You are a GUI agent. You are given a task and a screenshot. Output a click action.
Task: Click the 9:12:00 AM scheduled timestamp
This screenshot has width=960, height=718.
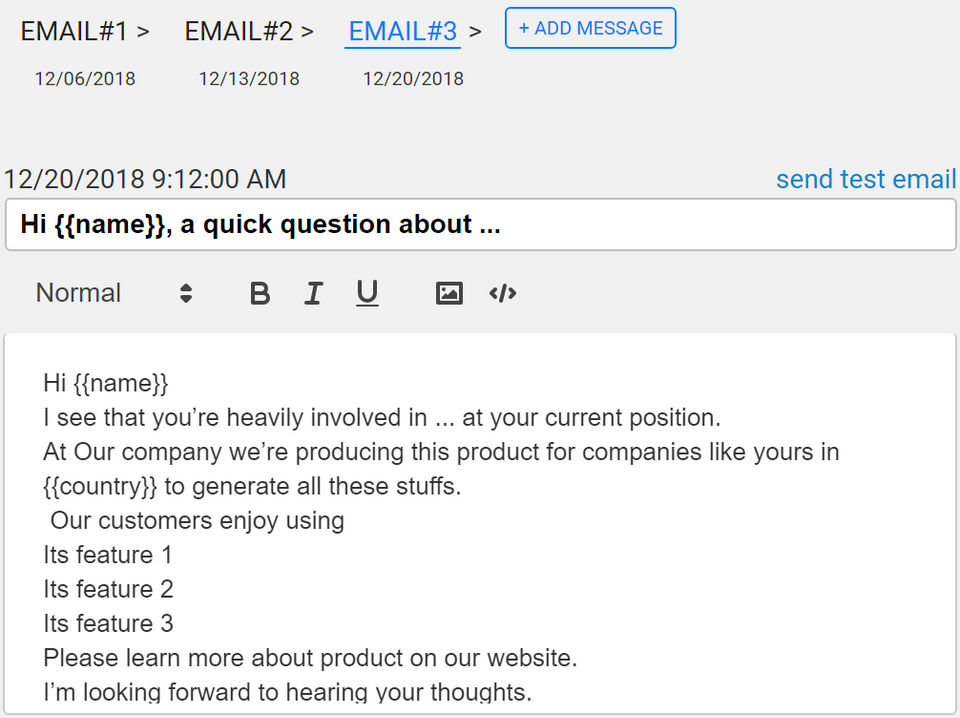(x=218, y=180)
